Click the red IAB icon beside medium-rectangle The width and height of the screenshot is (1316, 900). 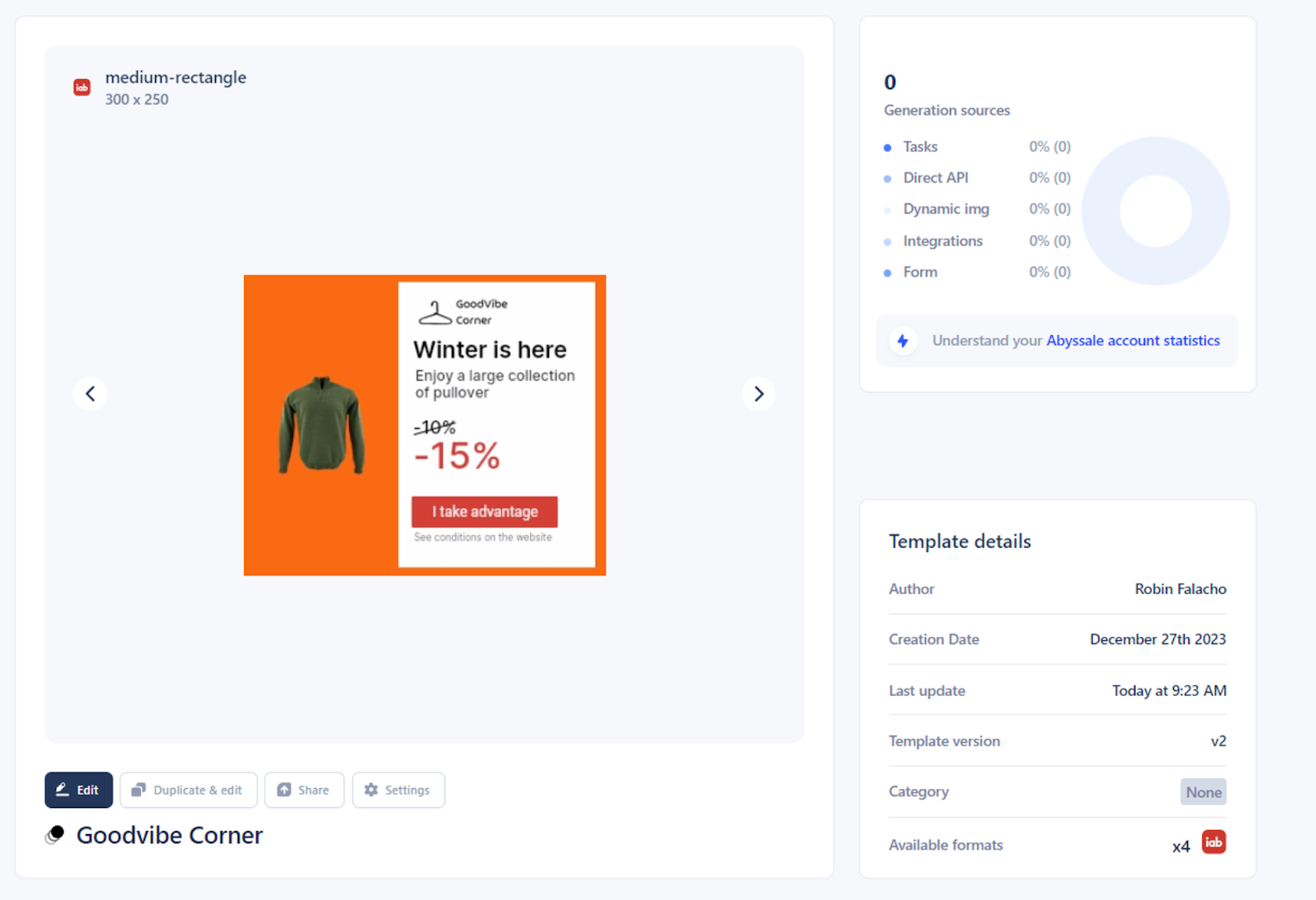tap(82, 87)
